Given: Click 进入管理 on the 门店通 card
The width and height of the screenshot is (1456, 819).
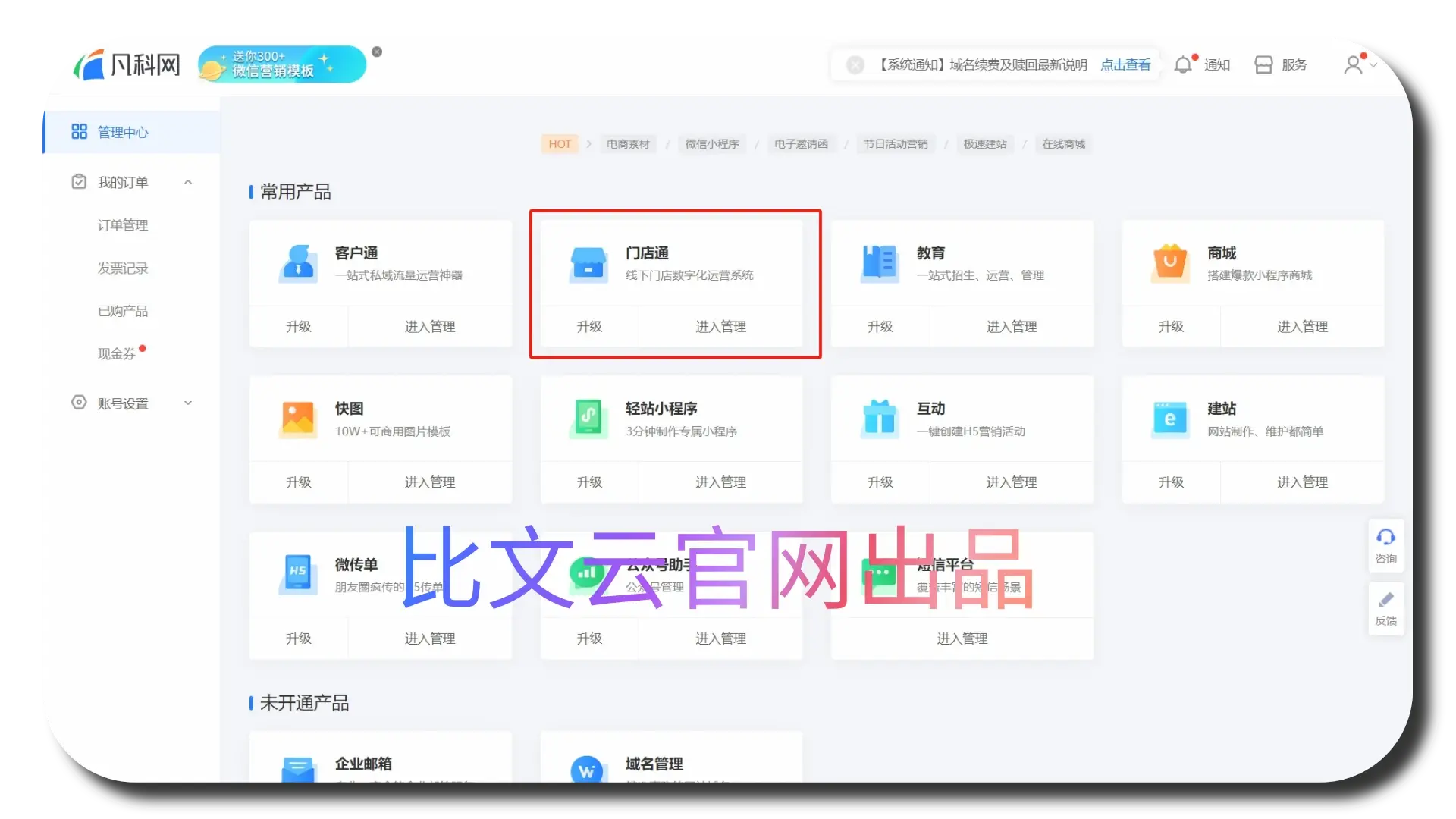Looking at the screenshot, I should coord(720,327).
